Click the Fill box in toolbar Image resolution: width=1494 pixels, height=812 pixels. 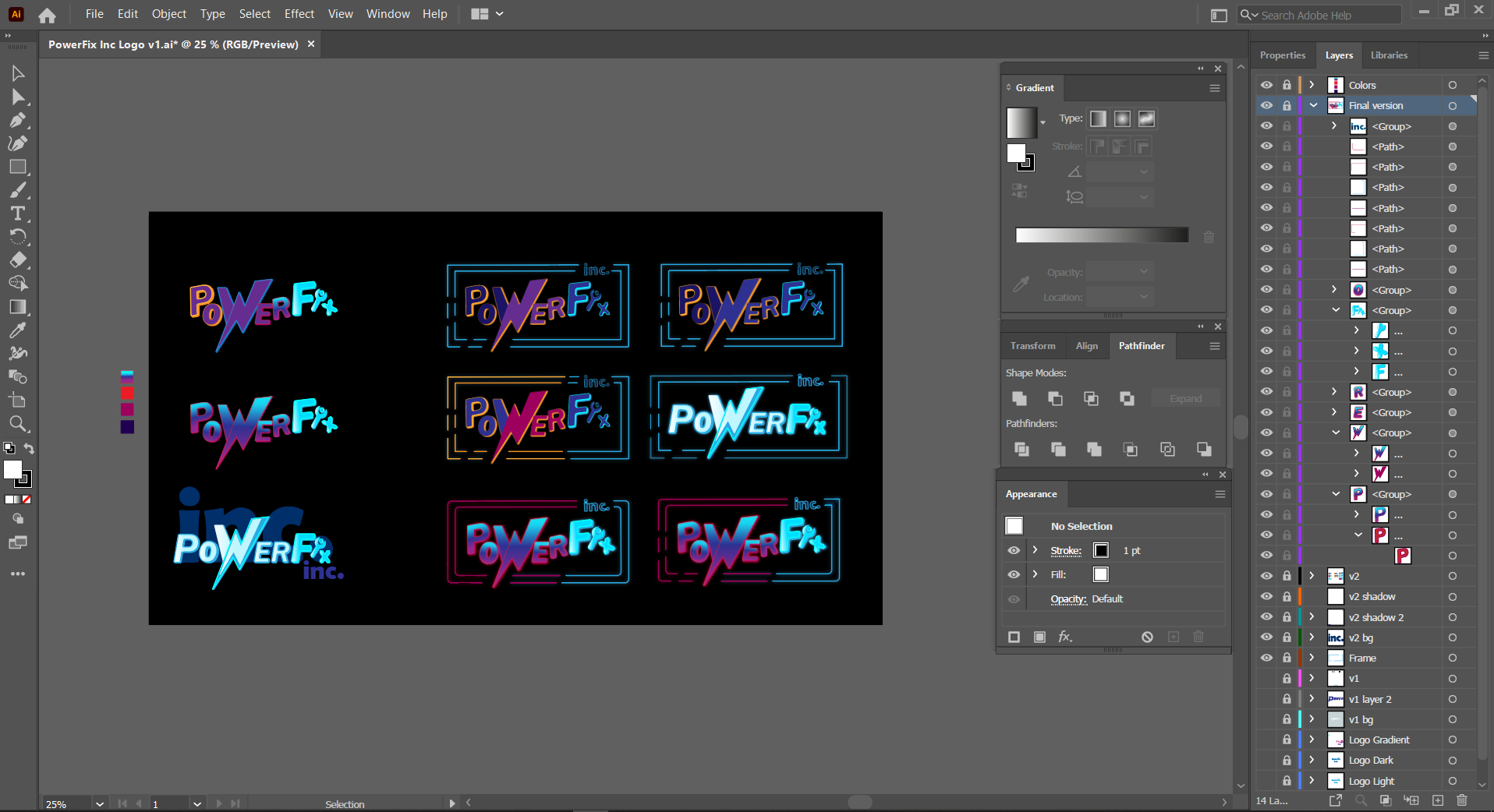click(x=12, y=469)
